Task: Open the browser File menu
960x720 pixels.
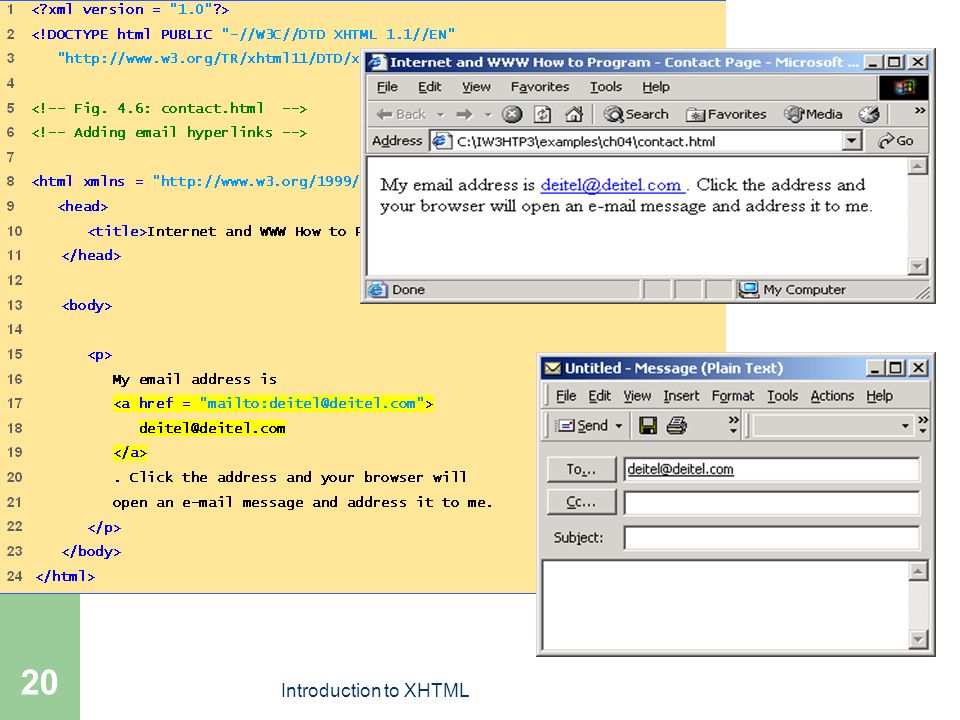Action: coord(387,87)
